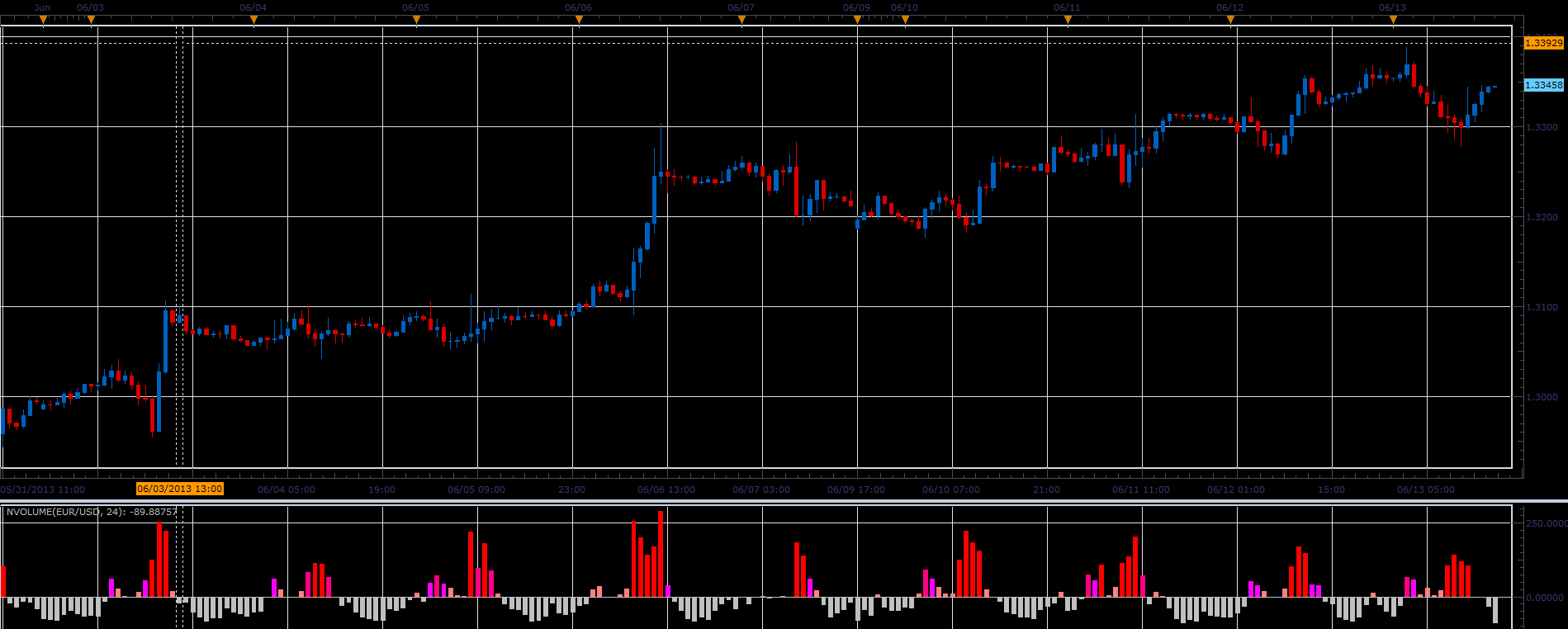This screenshot has width=1568, height=629.
Task: Click the 06/04 05:00 time axis label
Action: coord(287,489)
